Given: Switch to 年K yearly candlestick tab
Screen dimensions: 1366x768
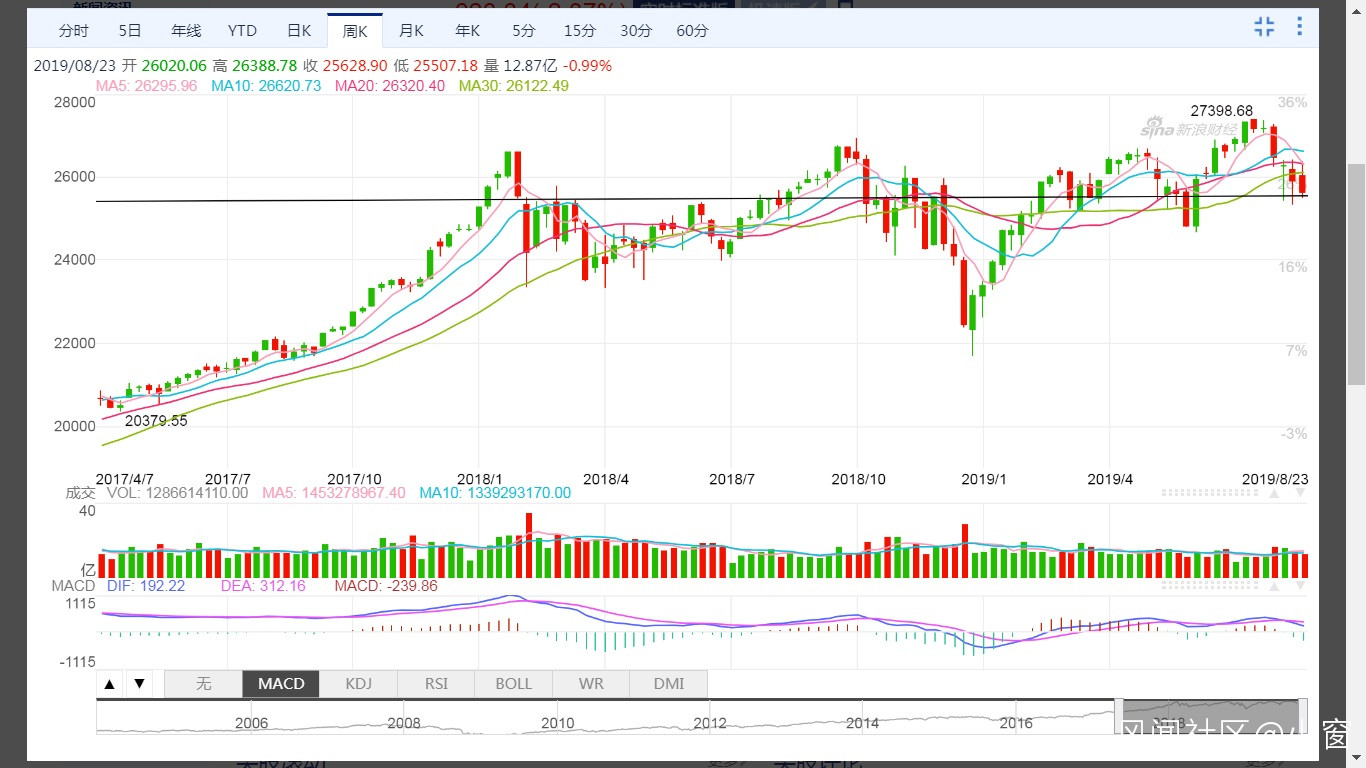Looking at the screenshot, I should coord(467,31).
